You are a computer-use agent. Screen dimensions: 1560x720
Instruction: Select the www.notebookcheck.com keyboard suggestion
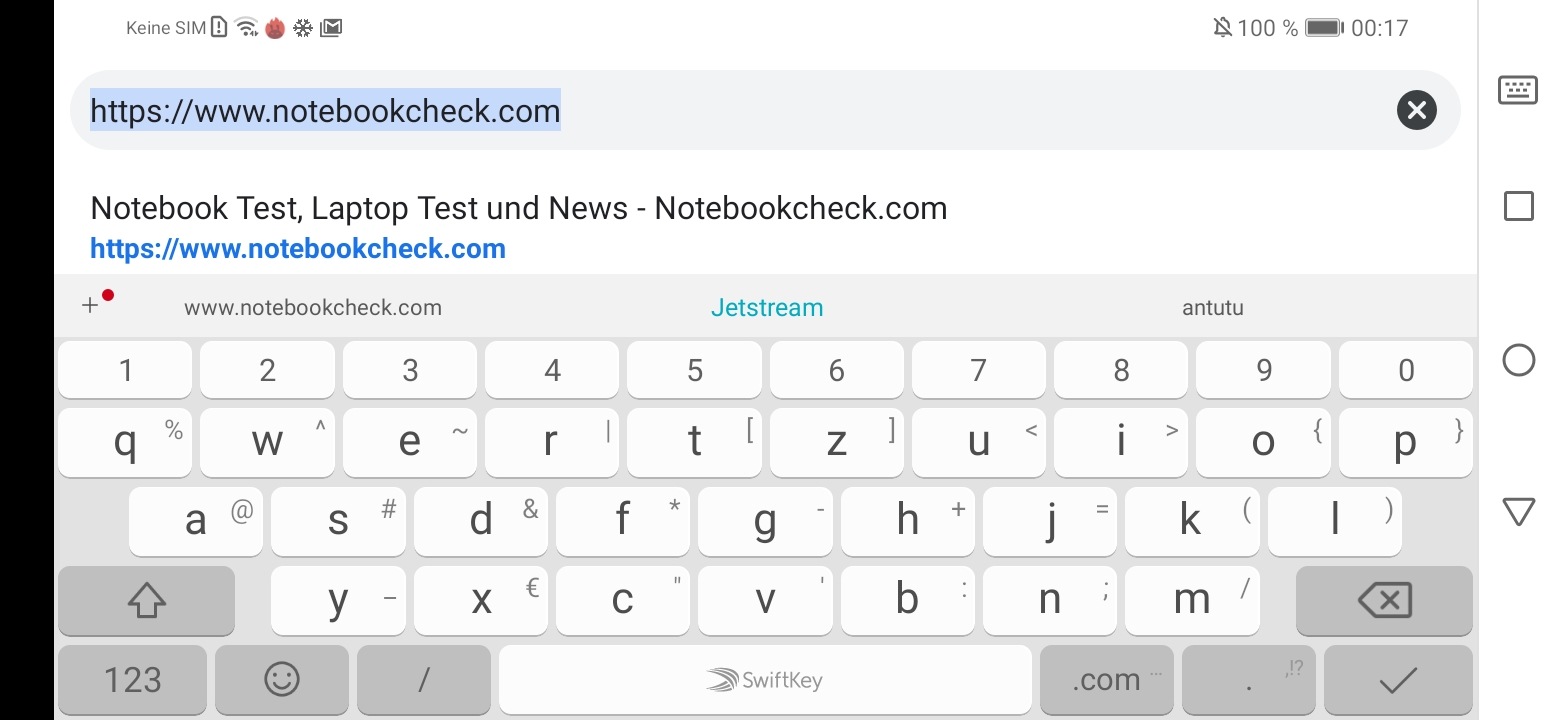312,308
